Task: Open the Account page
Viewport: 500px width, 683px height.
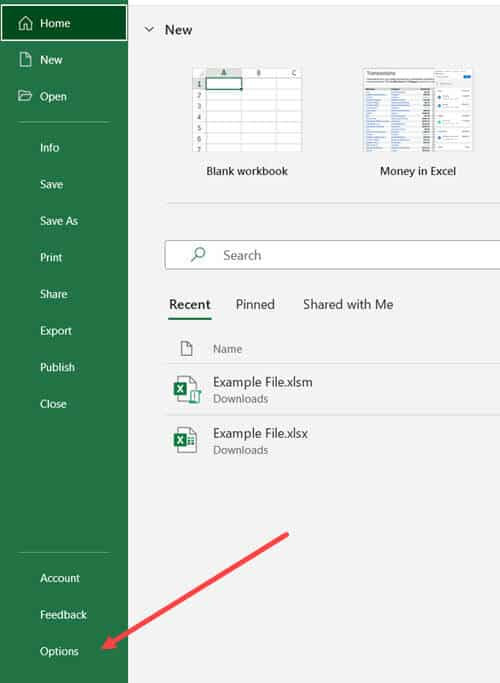Action: coord(60,578)
